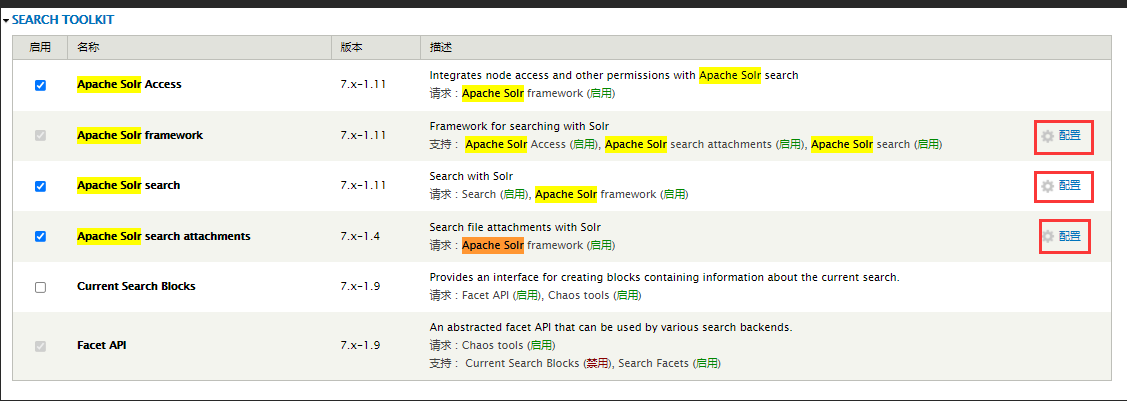This screenshot has height=401, width=1127.
Task: Open 配置 link for Apache Solr search
Action: 1070,185
